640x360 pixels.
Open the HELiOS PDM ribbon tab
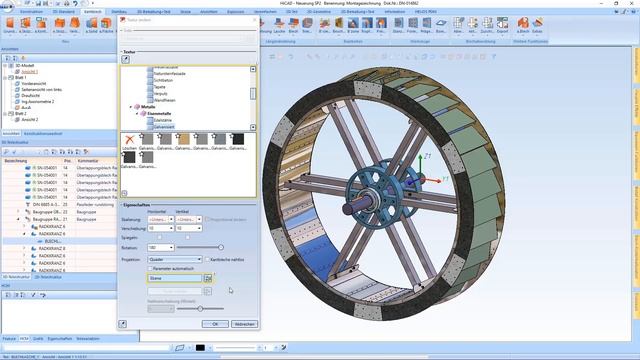click(426, 12)
